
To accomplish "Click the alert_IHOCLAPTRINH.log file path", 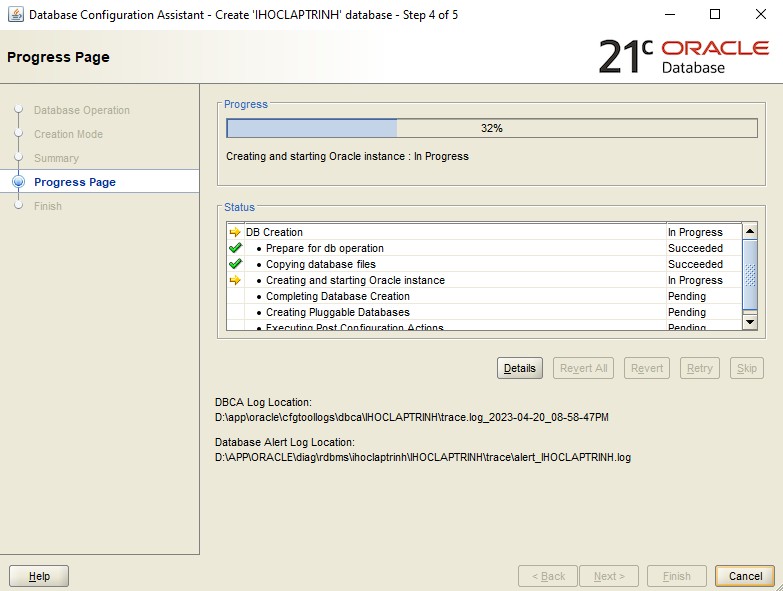I will tap(422, 457).
